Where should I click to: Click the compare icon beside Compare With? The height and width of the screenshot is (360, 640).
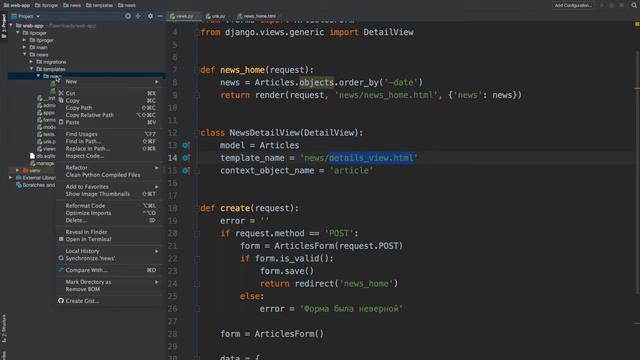pyautogui.click(x=61, y=270)
